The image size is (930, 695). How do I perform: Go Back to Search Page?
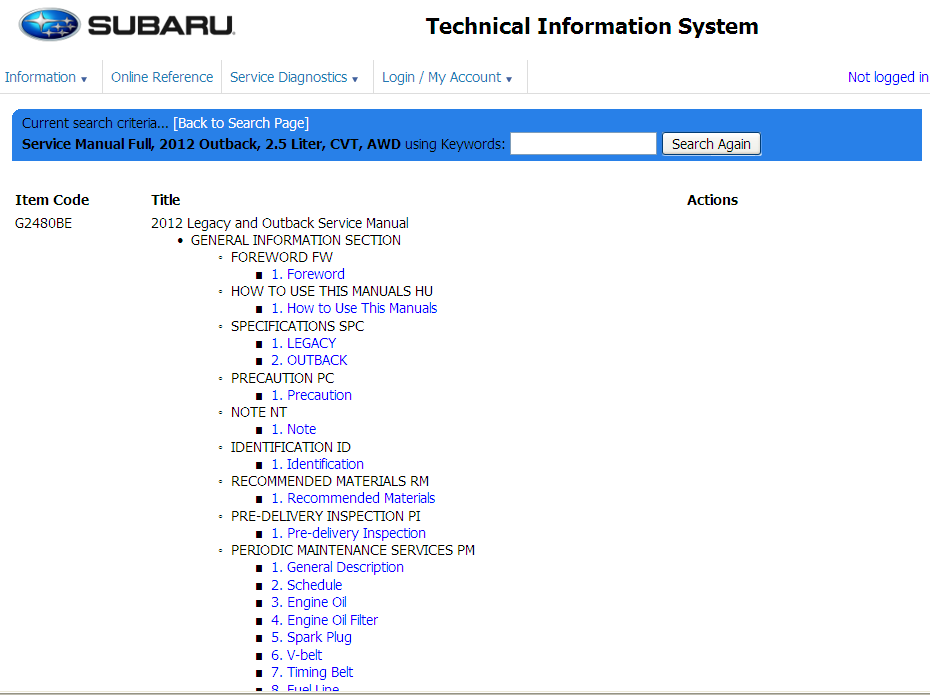[x=241, y=123]
